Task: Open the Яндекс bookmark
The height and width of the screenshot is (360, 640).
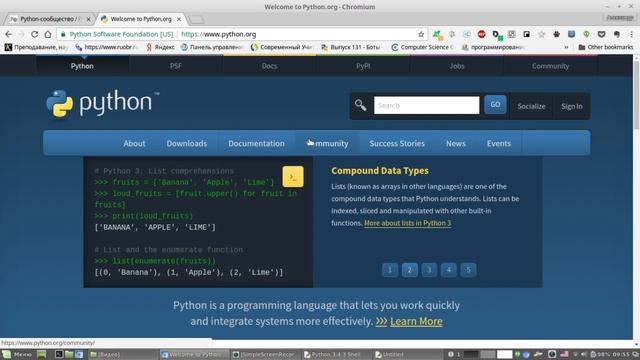Action: [160, 47]
